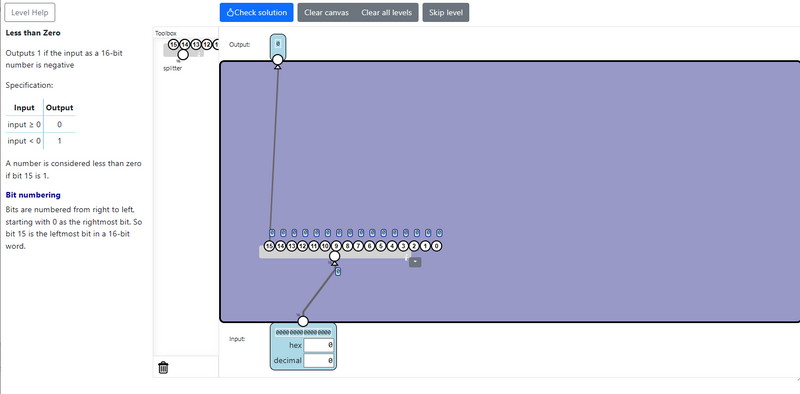Click the 'input ≥ 0' table cell
Image resolution: width=800 pixels, height=394 pixels.
click(x=24, y=125)
